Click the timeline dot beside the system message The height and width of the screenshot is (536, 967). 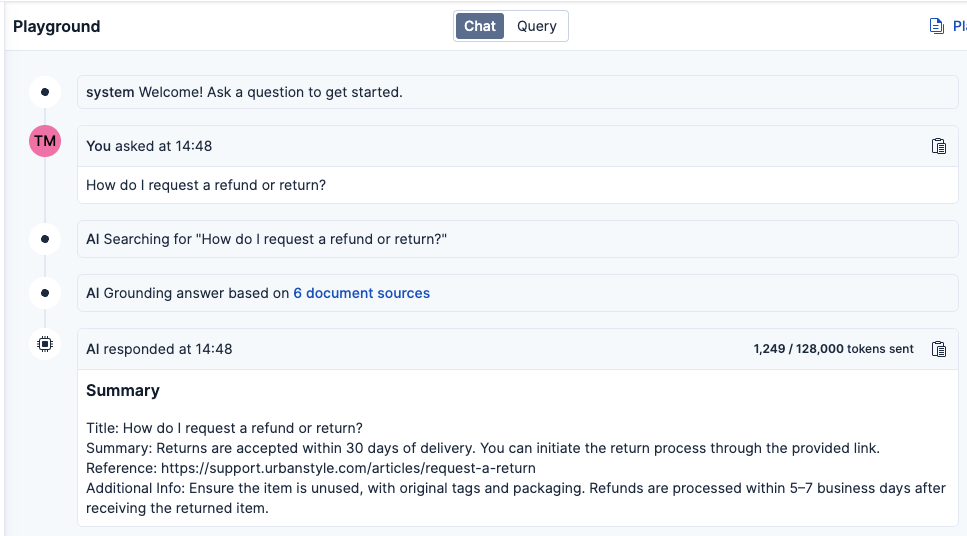[x=45, y=92]
